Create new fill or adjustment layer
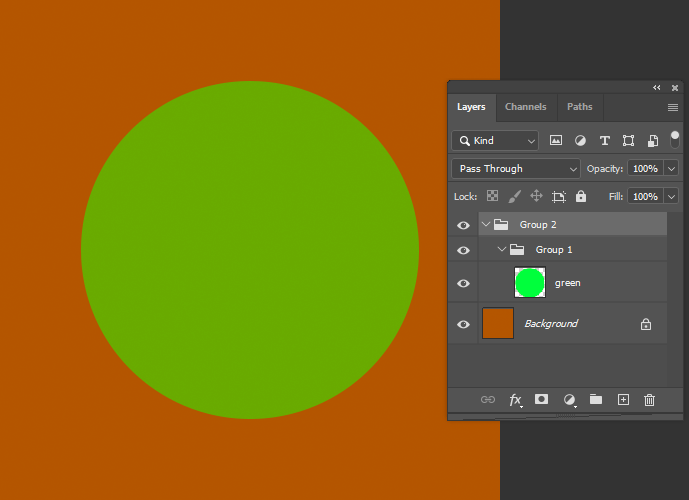689x500 pixels. coord(569,400)
